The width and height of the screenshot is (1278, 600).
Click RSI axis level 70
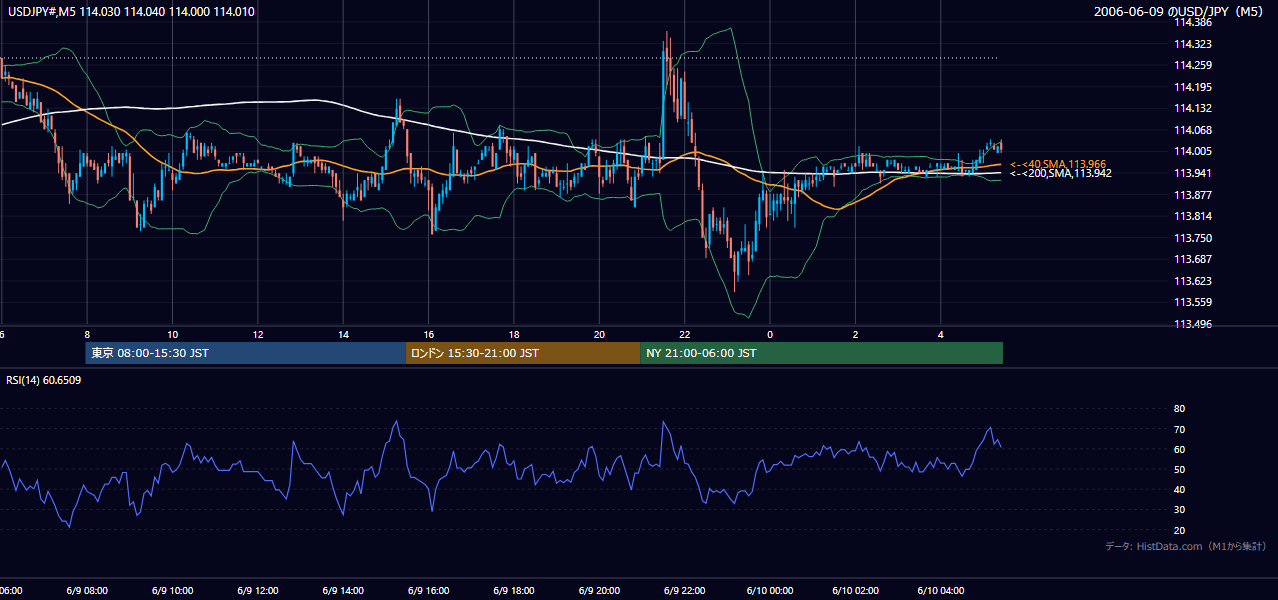tap(1179, 429)
